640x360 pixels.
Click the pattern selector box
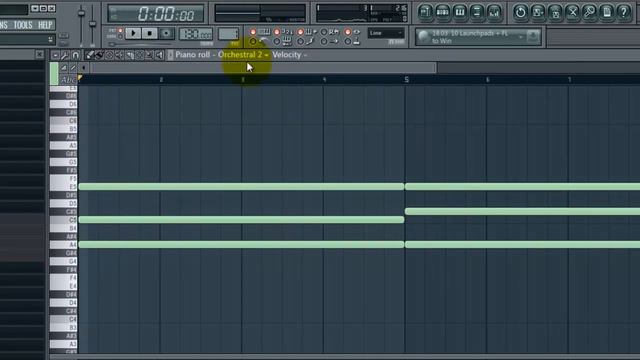[228, 33]
